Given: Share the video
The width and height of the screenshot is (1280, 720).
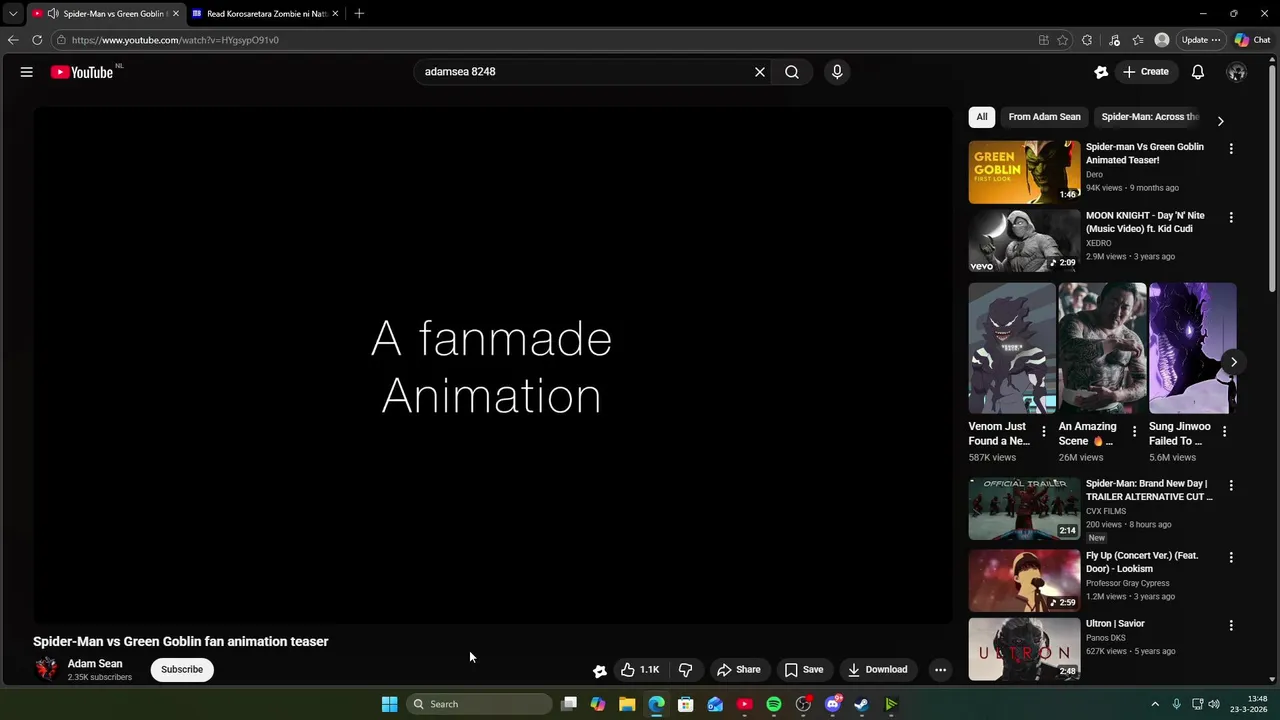Looking at the screenshot, I should [739, 670].
